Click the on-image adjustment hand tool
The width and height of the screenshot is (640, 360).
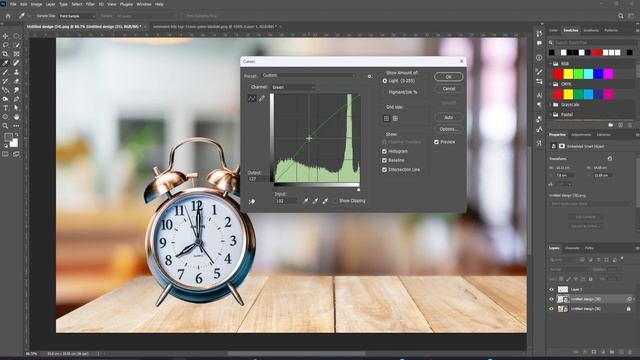tap(252, 202)
